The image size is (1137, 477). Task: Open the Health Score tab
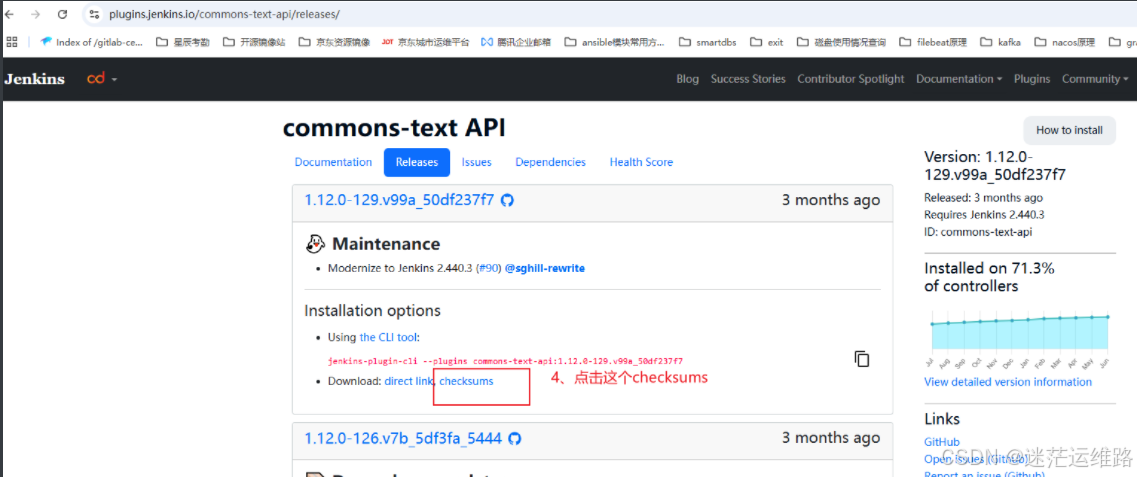641,162
